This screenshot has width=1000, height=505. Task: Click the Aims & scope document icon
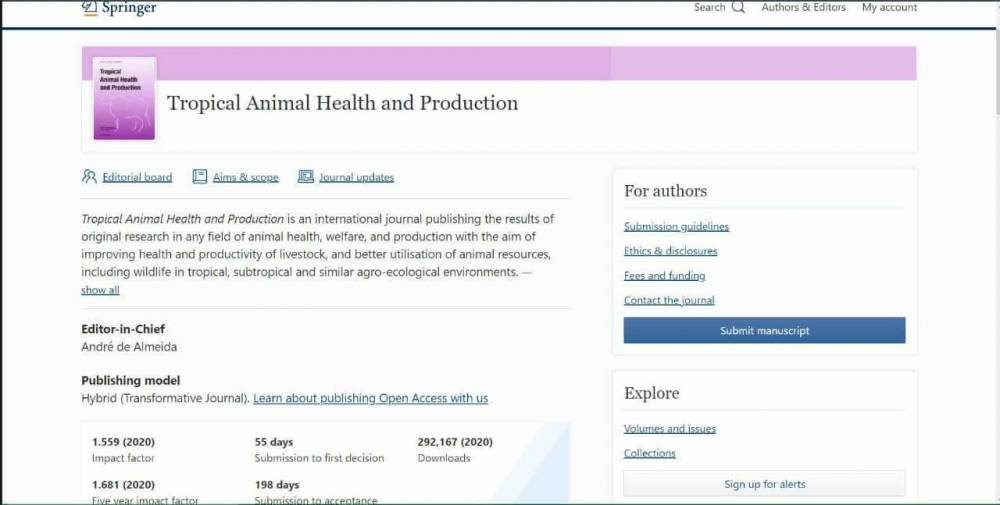click(200, 177)
